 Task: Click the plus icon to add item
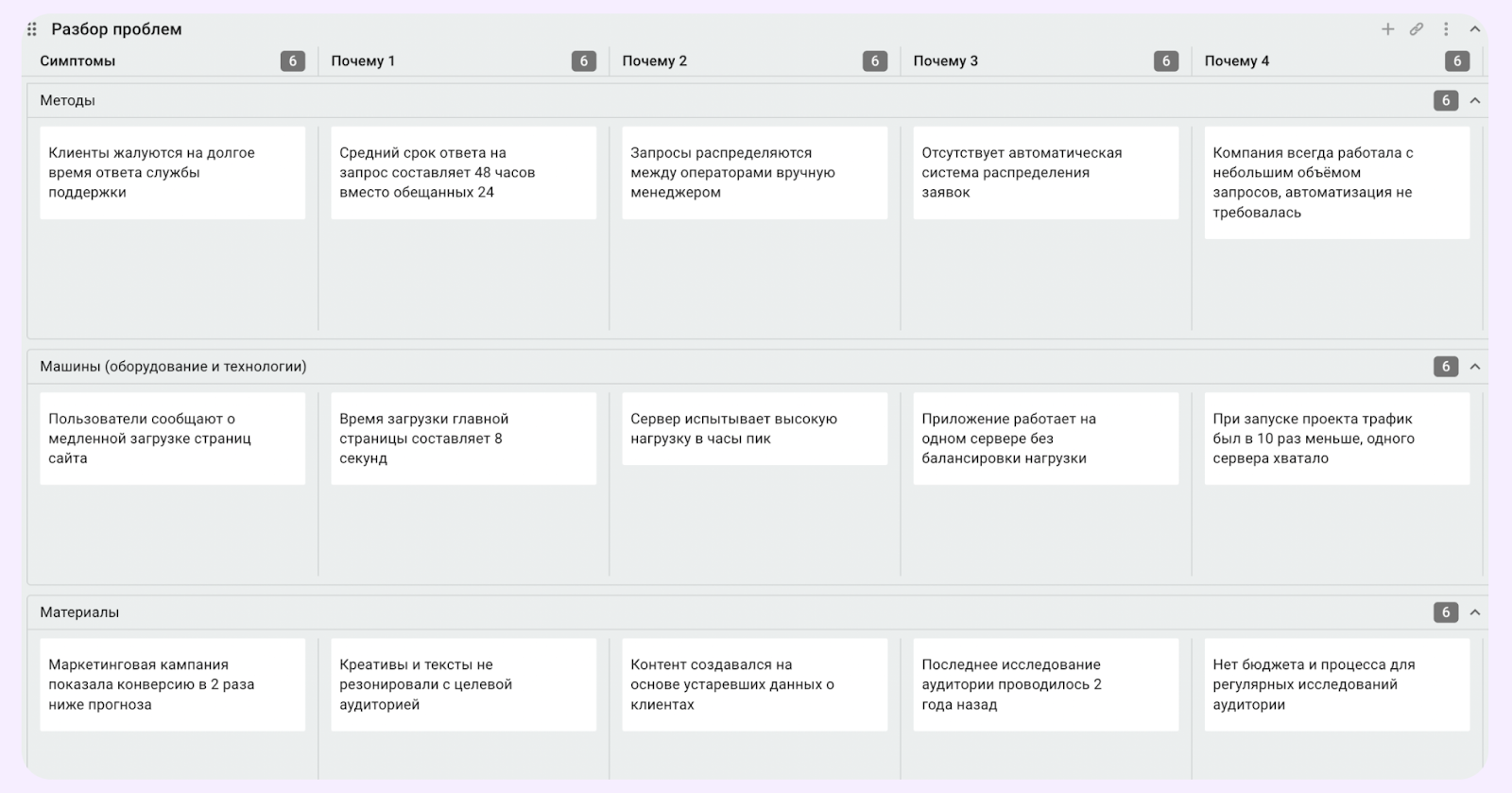pyautogui.click(x=1387, y=29)
